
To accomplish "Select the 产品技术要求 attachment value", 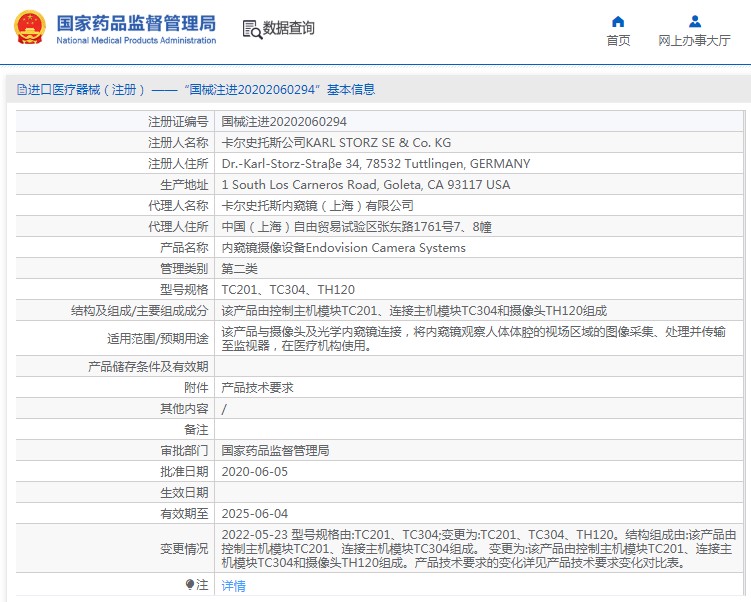I will tap(258, 388).
